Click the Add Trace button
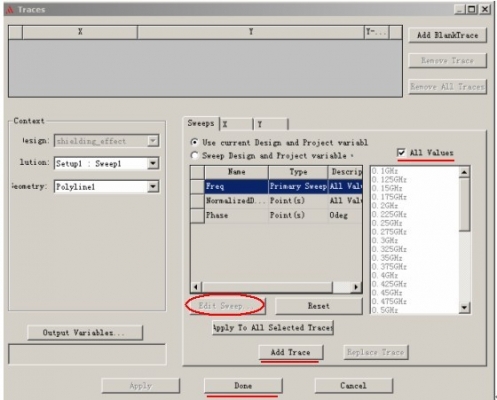This screenshot has width=497, height=400. click(x=291, y=352)
